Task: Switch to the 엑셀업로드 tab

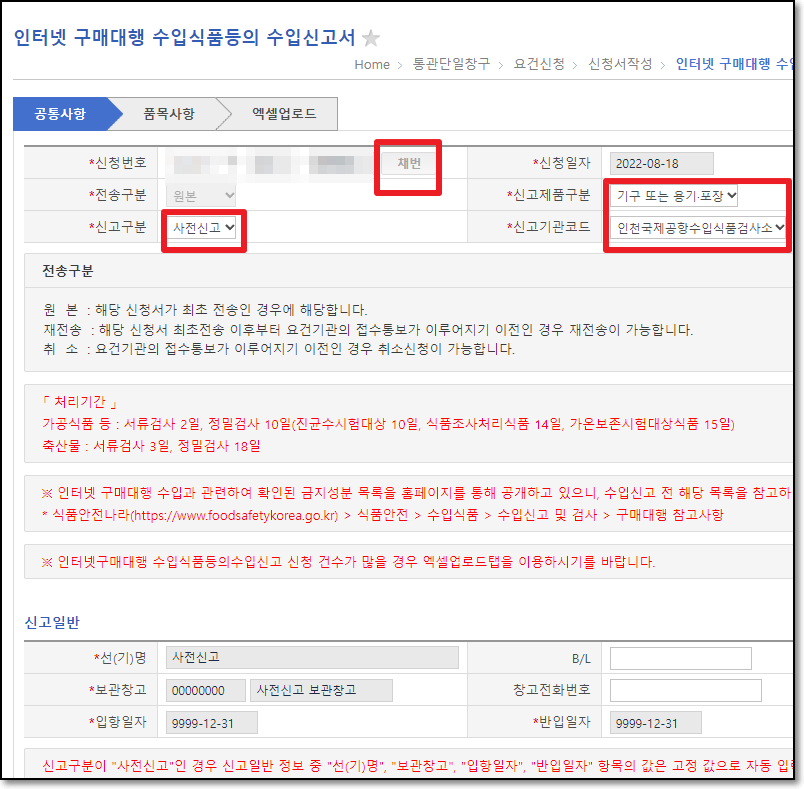Action: (x=281, y=114)
